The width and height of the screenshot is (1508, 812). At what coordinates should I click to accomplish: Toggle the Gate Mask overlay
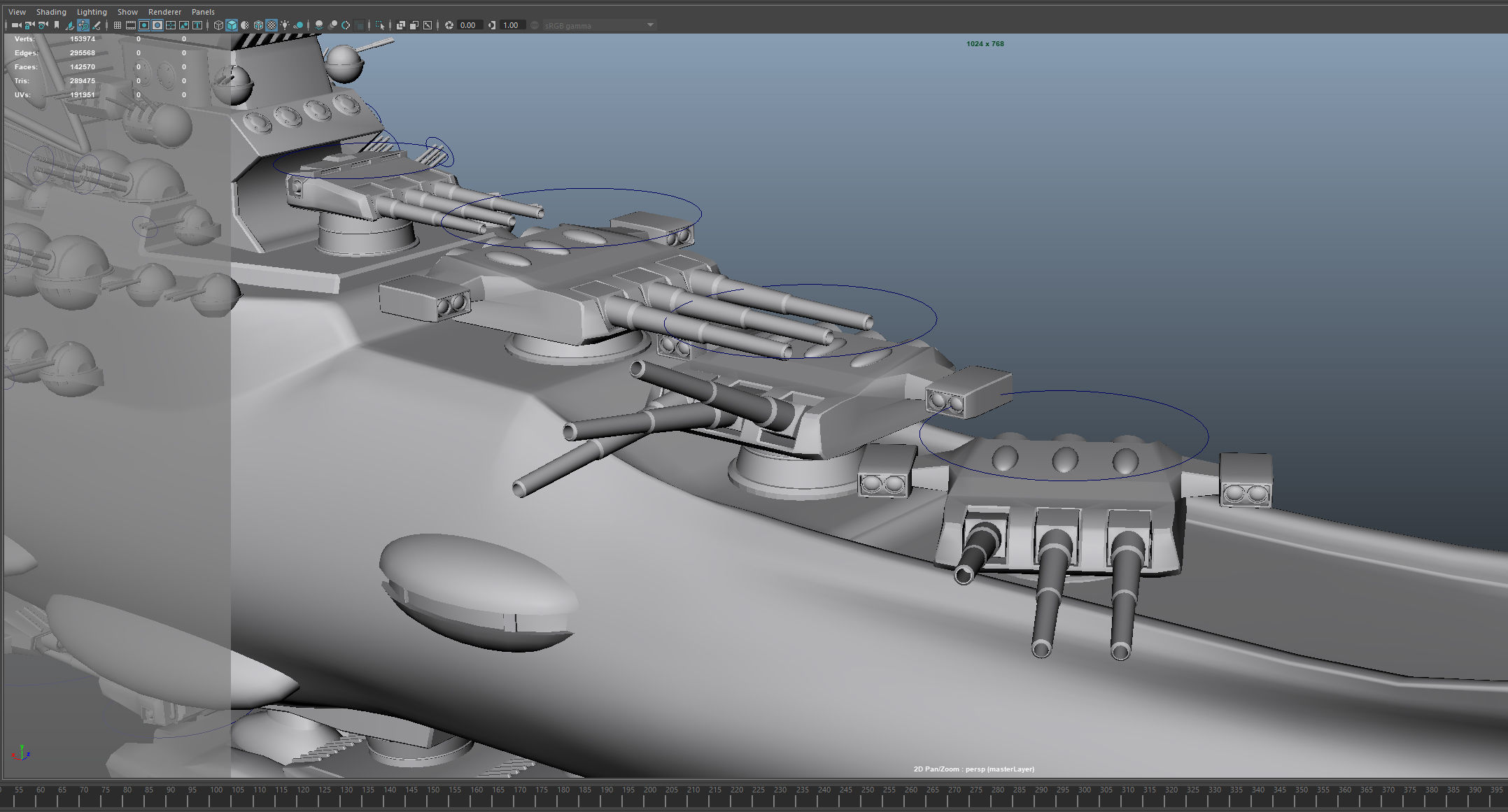click(156, 25)
